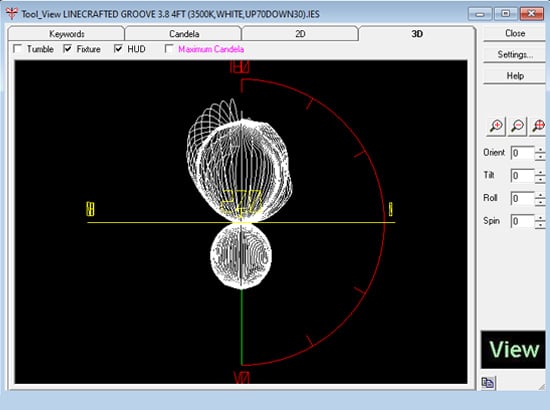Switch to the 2D tab
550x410 pixels.
[x=300, y=34]
